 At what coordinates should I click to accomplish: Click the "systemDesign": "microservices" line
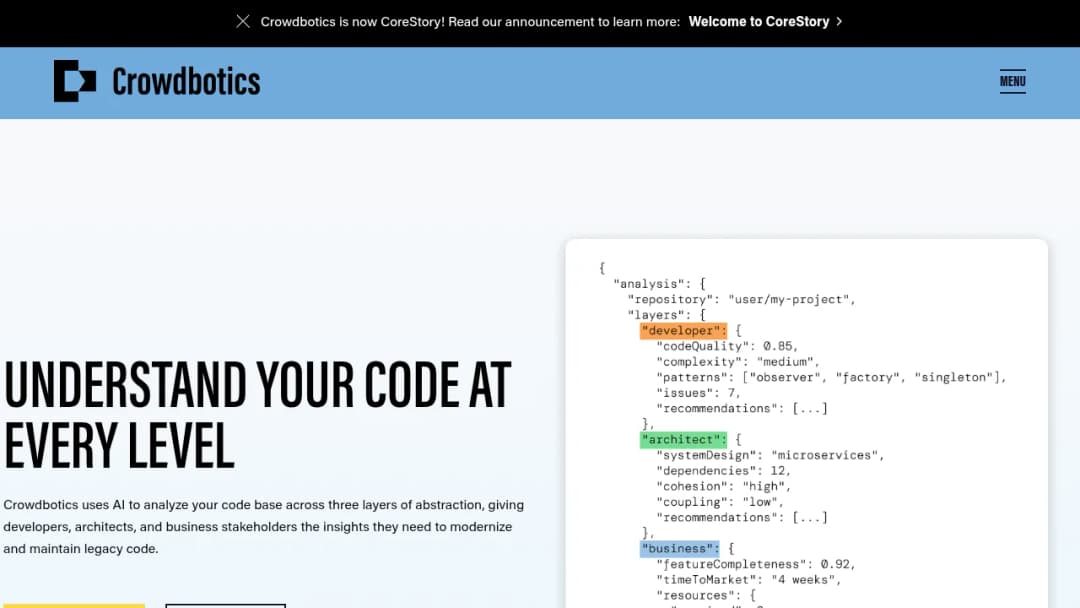click(x=769, y=455)
